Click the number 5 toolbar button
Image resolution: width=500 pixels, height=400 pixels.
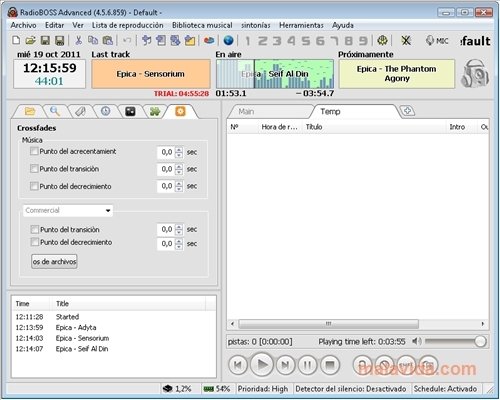(x=306, y=41)
